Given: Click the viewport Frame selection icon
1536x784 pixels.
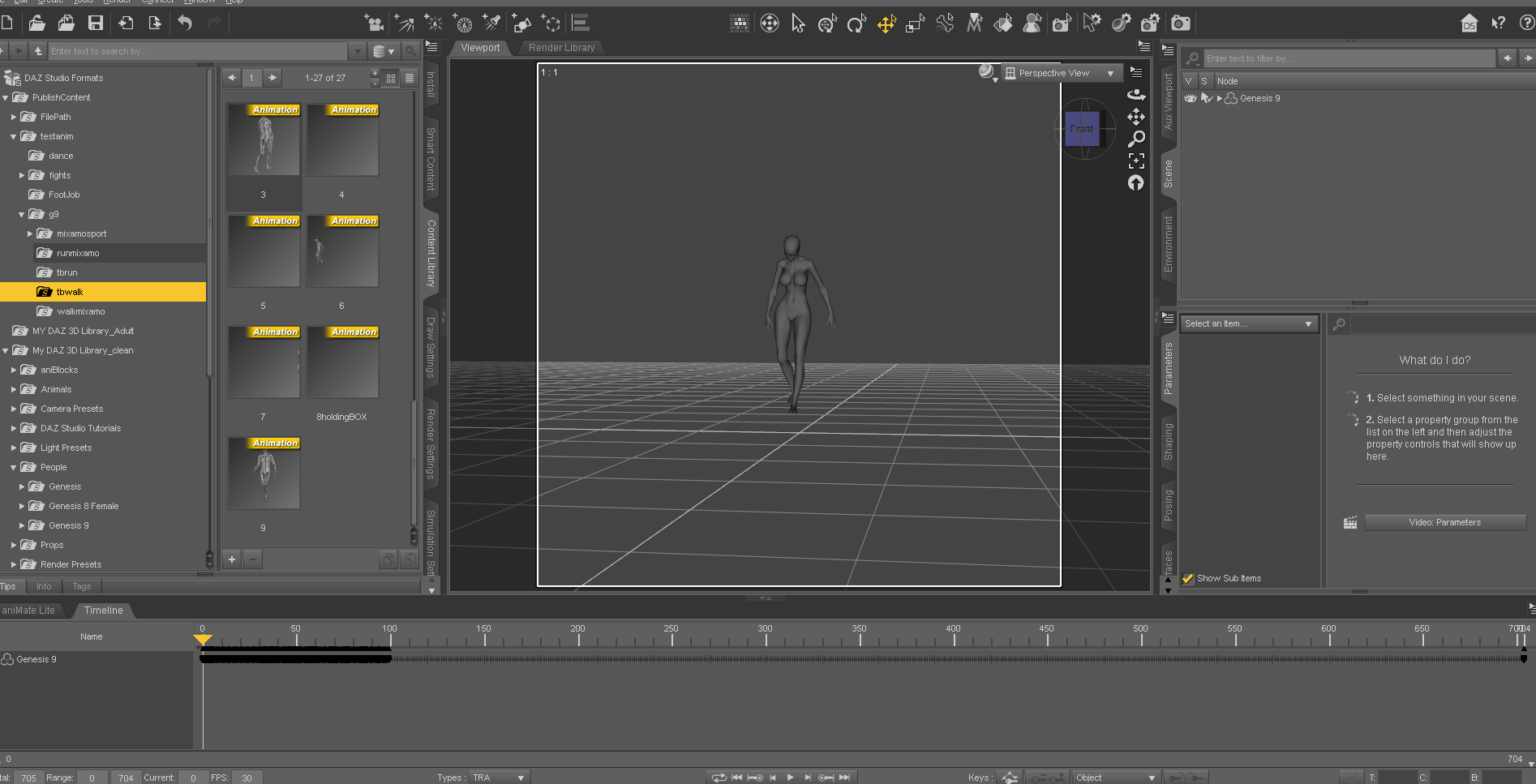Looking at the screenshot, I should (1136, 161).
